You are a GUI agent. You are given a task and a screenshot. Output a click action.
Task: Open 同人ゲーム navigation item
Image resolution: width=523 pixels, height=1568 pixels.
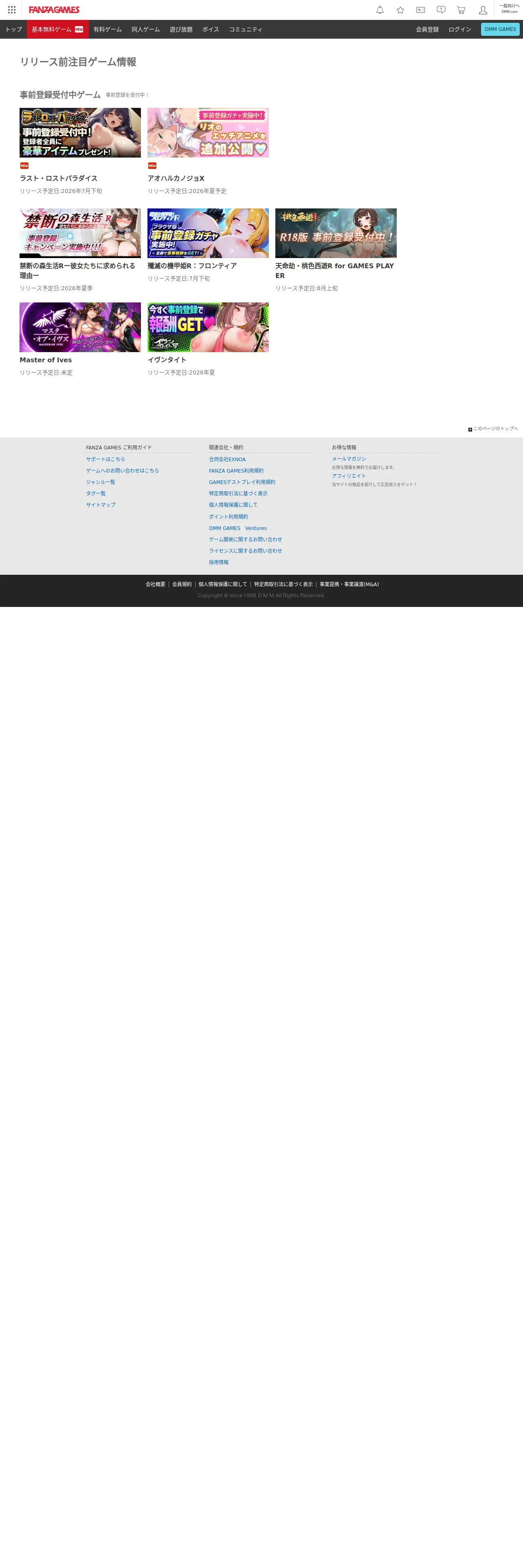click(145, 29)
